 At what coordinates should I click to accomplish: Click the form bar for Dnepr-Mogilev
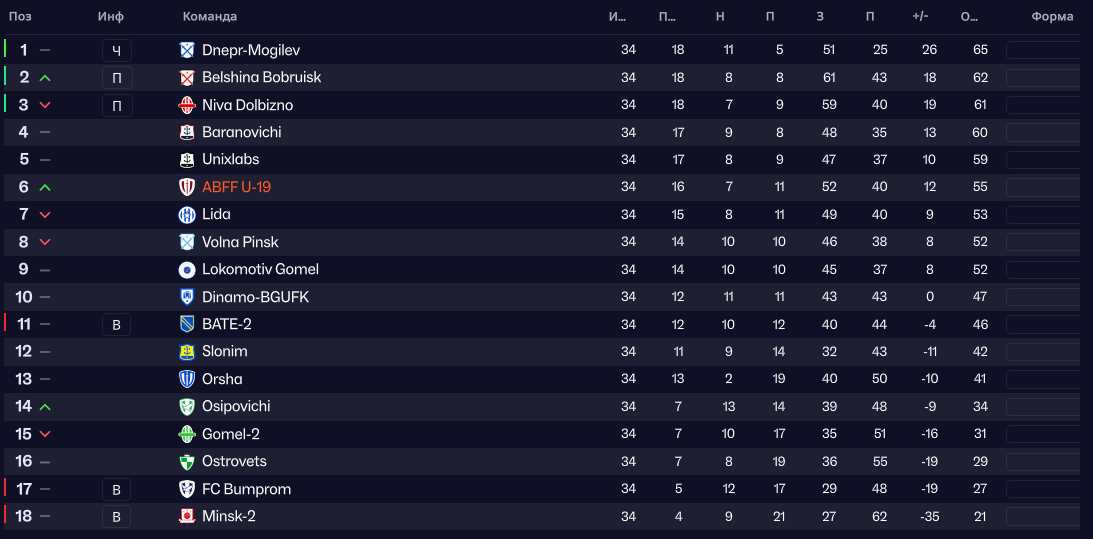point(1042,50)
